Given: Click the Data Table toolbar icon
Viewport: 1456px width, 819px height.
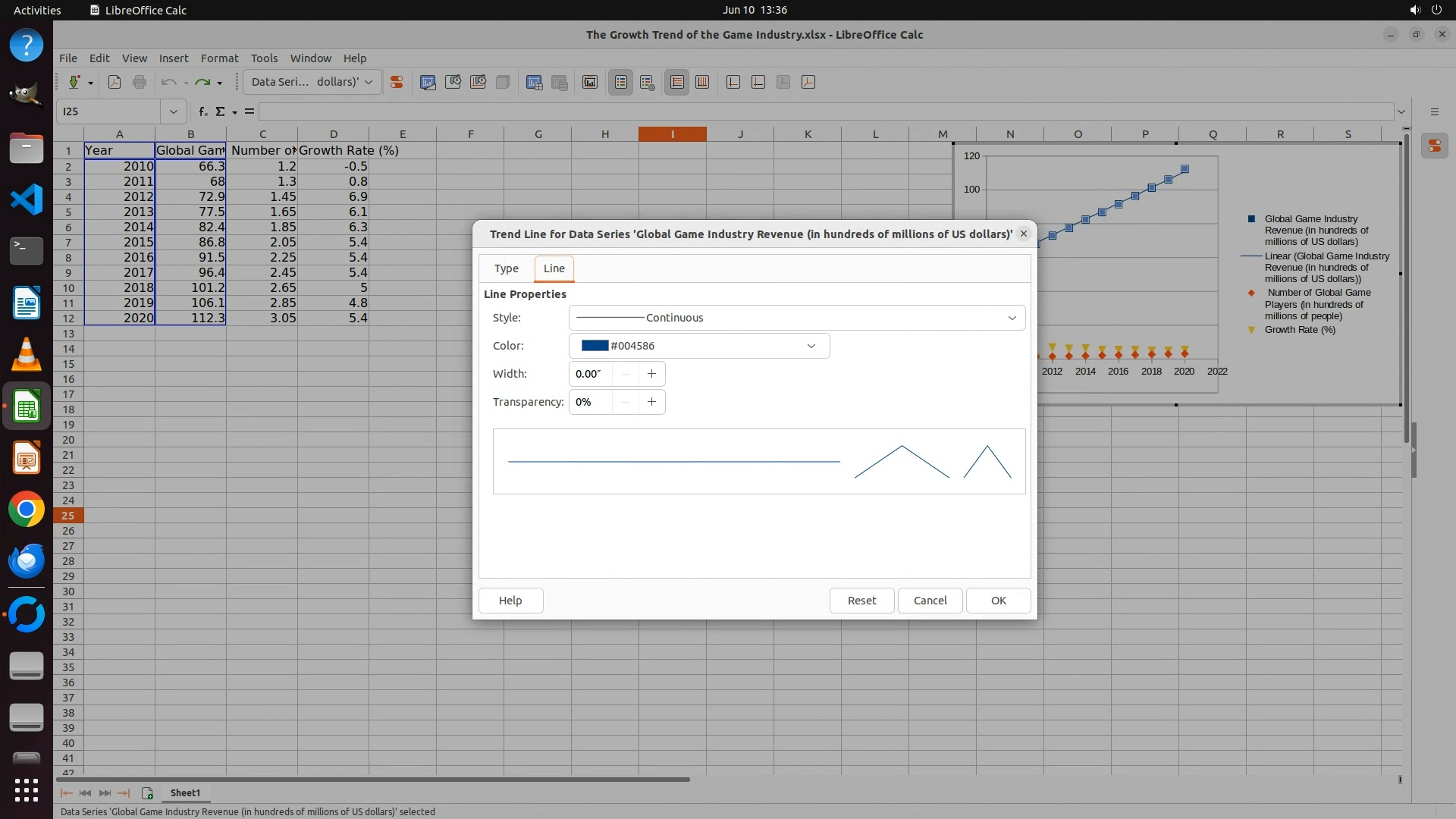Looking at the screenshot, I should point(560,82).
